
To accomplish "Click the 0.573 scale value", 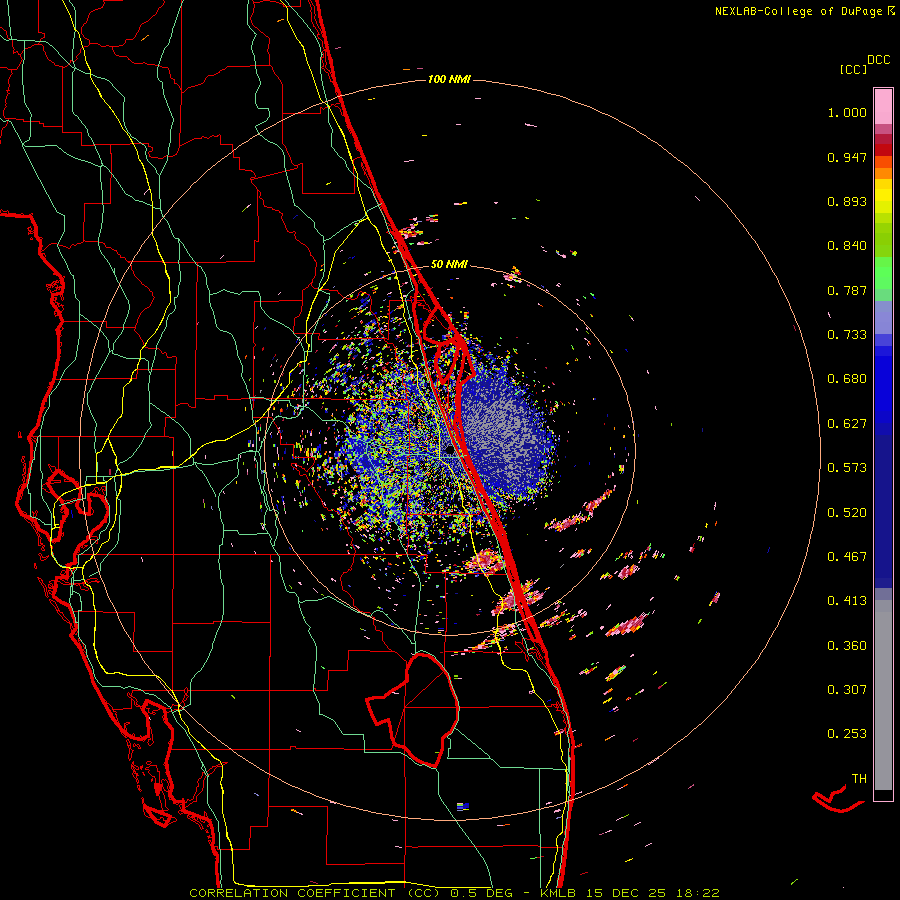I will point(847,468).
